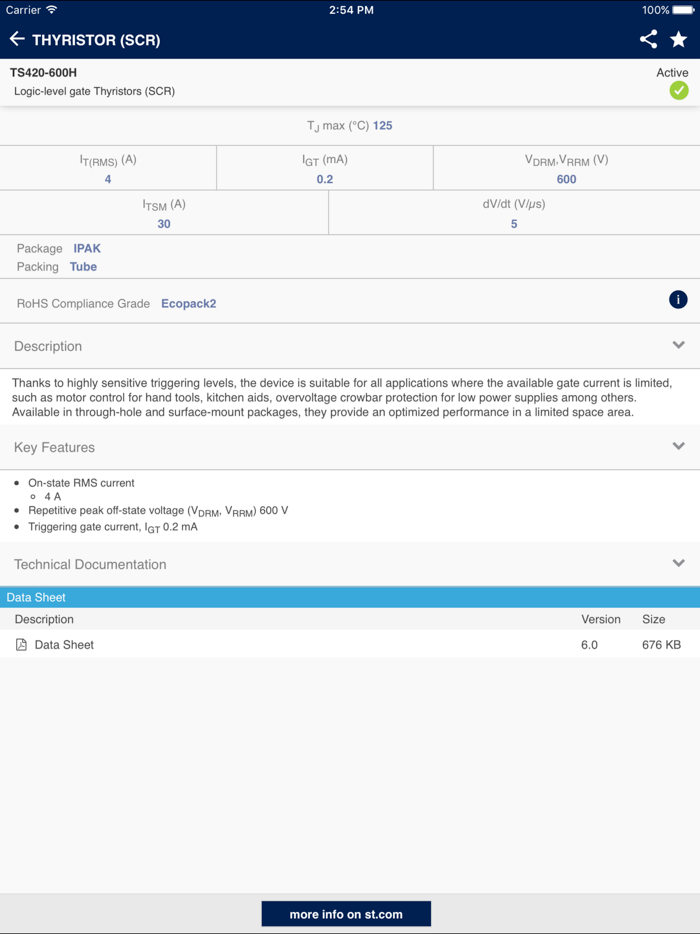The width and height of the screenshot is (700, 934).
Task: Tap data sheet version 6.0
Action: tap(589, 645)
